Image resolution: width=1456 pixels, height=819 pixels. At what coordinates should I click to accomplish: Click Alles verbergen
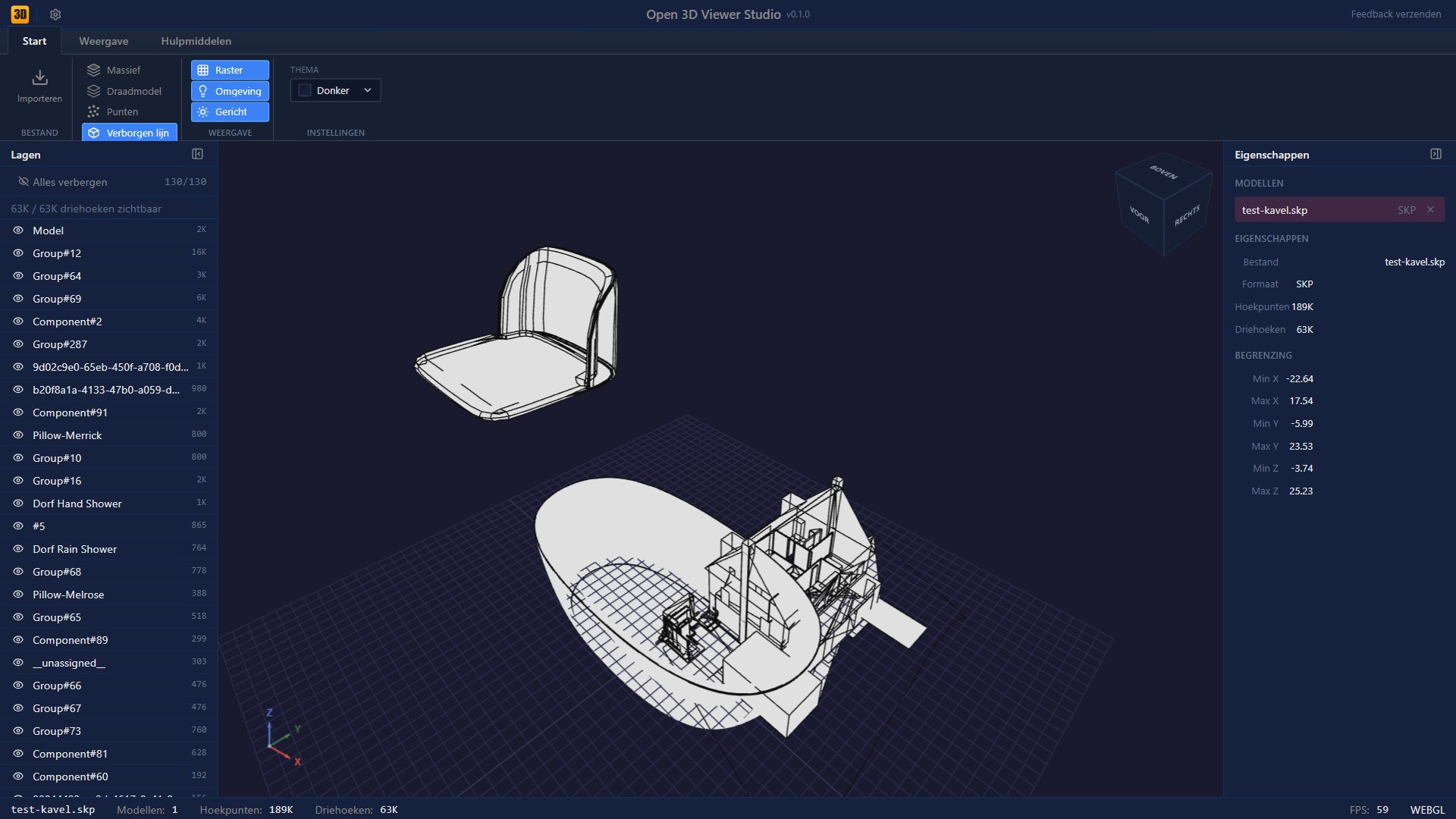pyautogui.click(x=63, y=182)
